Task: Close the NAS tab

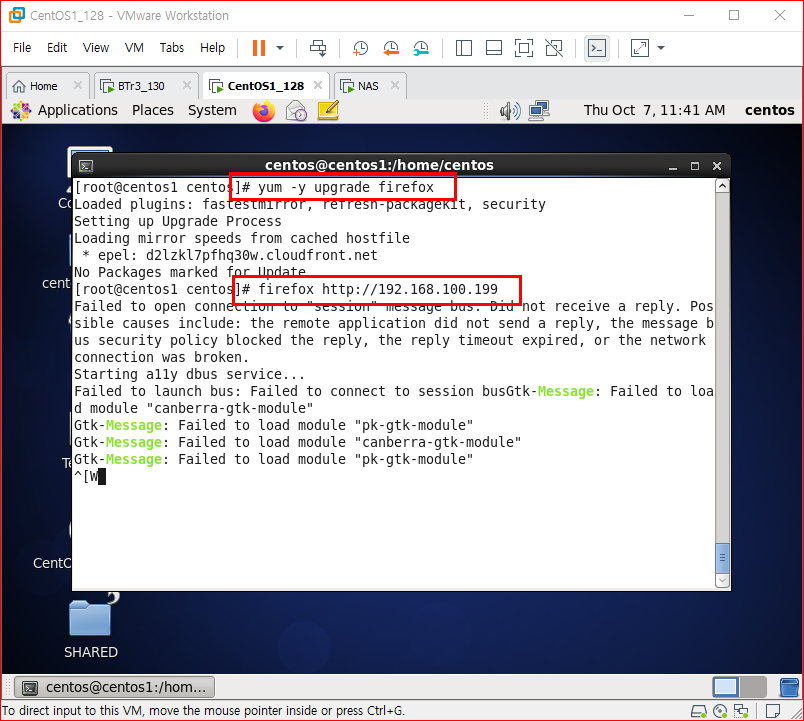Action: coord(395,85)
